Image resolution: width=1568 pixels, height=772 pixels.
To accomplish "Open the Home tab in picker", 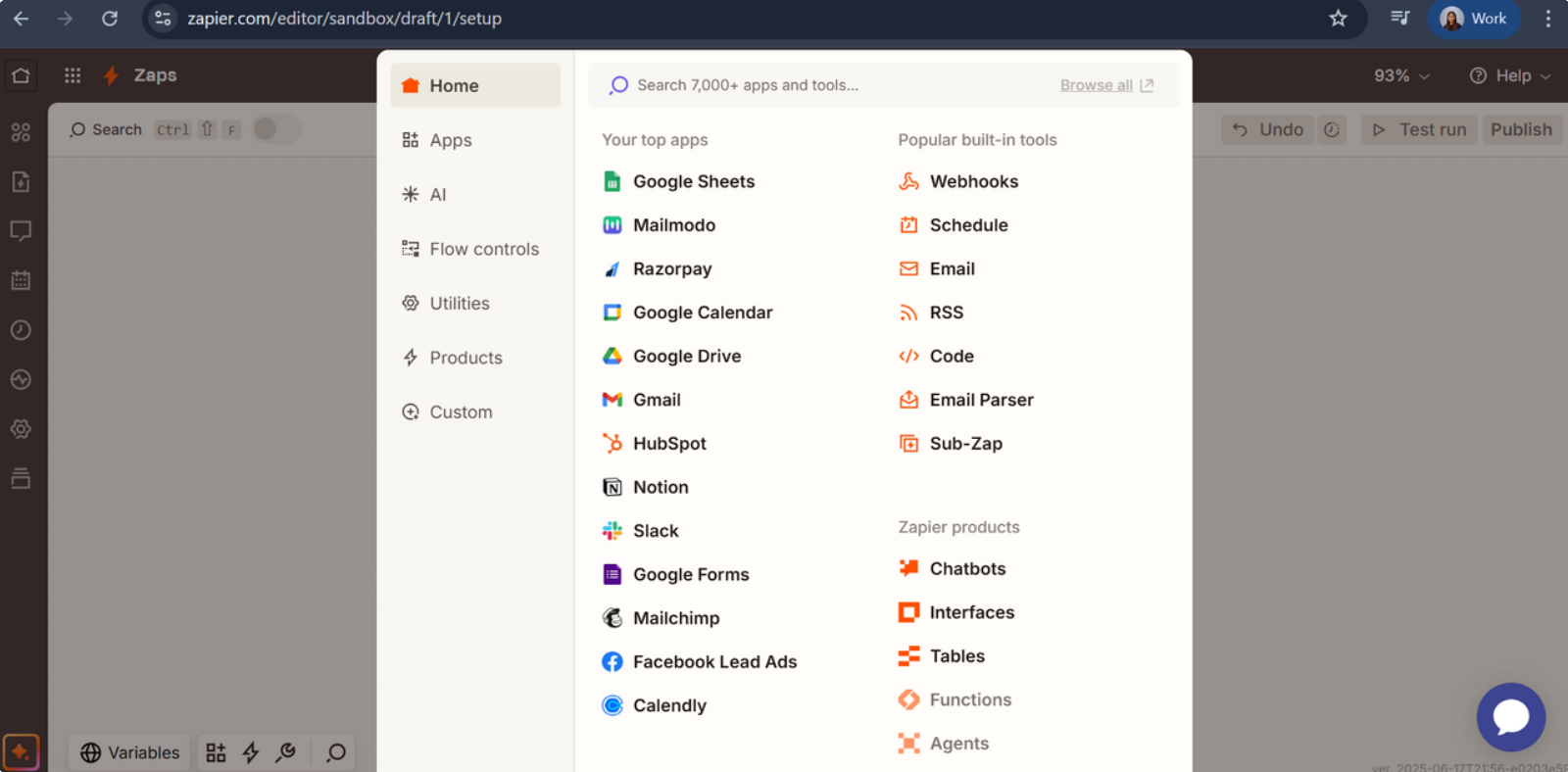I will click(x=475, y=86).
